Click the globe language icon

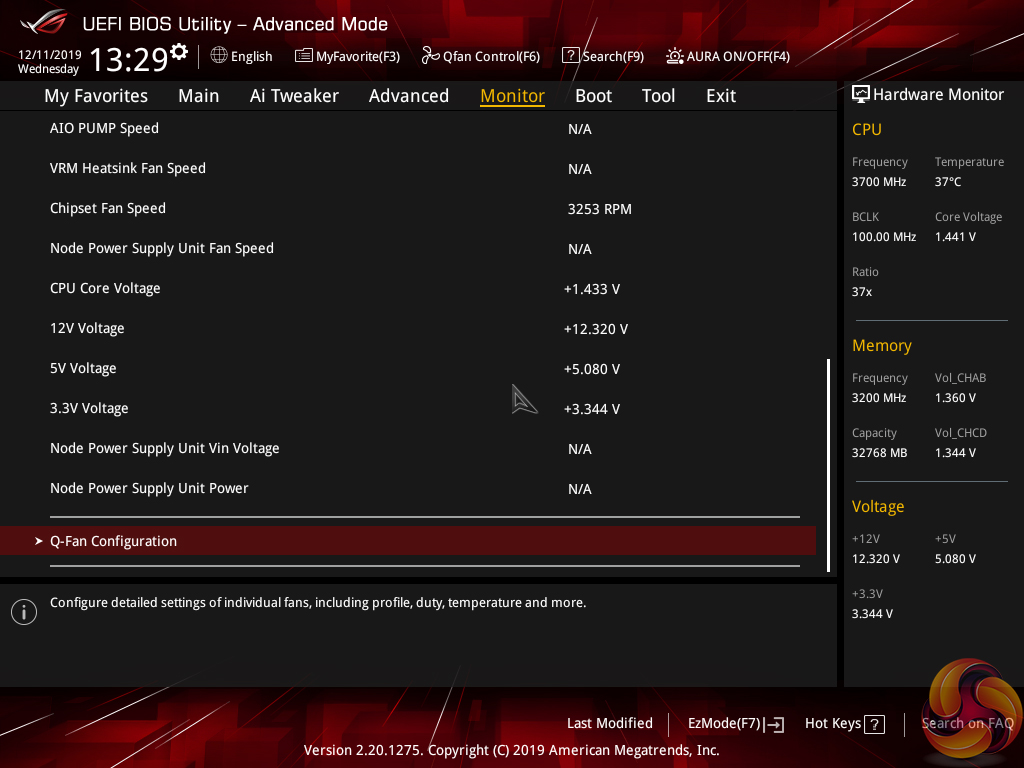pos(219,56)
